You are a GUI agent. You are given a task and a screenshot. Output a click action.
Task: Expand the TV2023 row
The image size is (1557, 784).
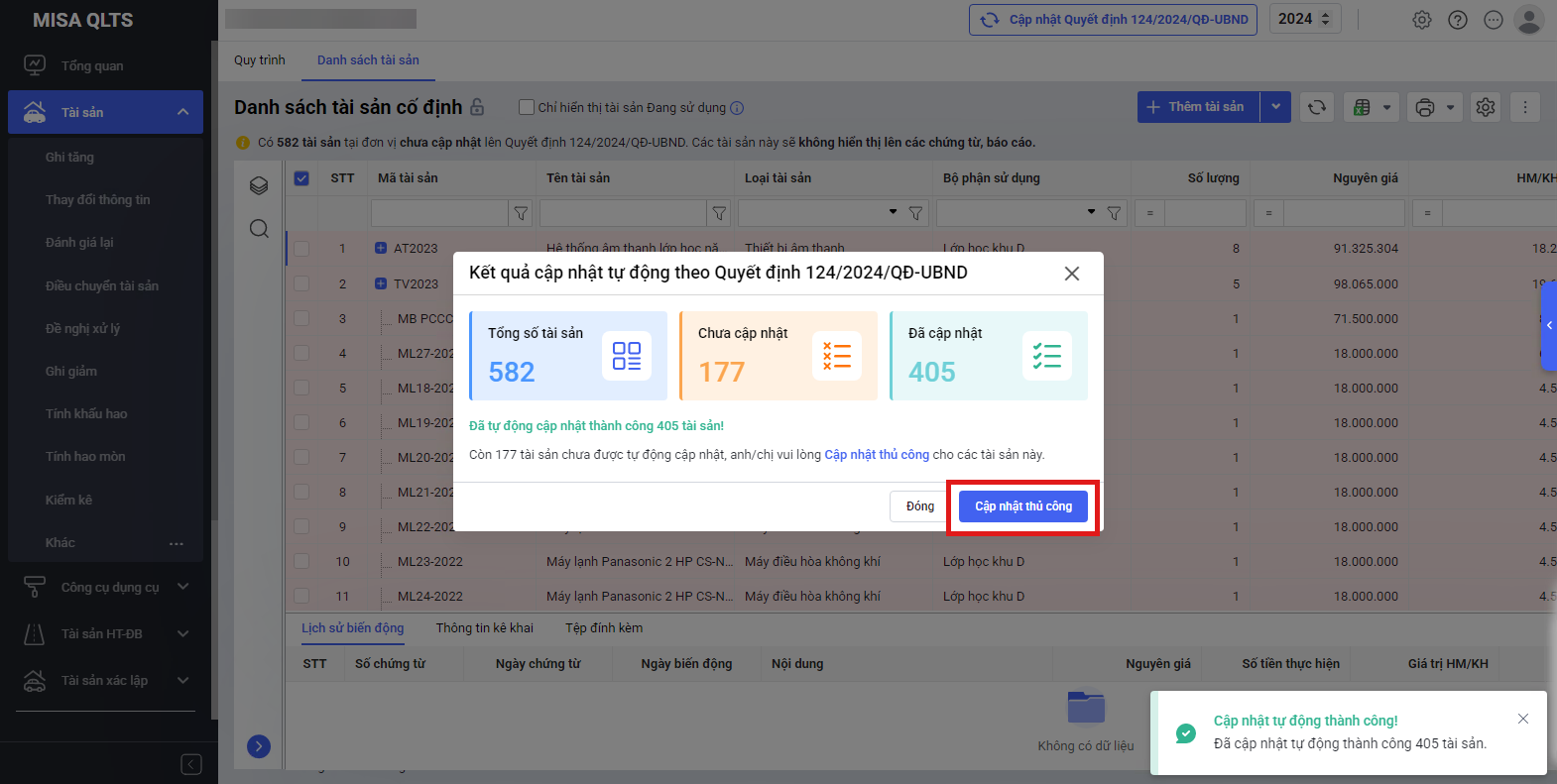[x=381, y=283]
